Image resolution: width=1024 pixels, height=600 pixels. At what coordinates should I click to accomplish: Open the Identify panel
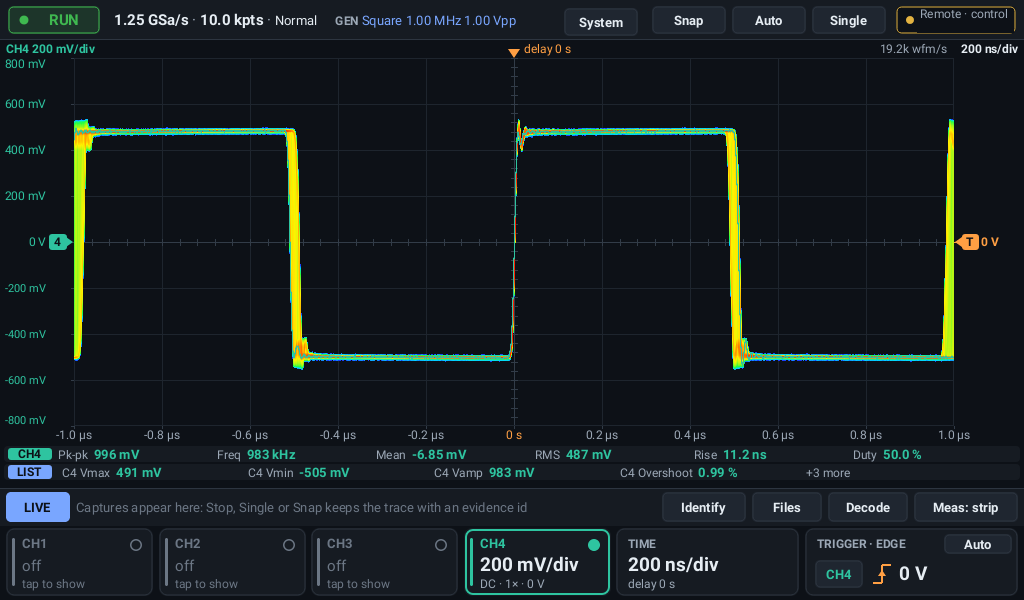click(x=703, y=507)
